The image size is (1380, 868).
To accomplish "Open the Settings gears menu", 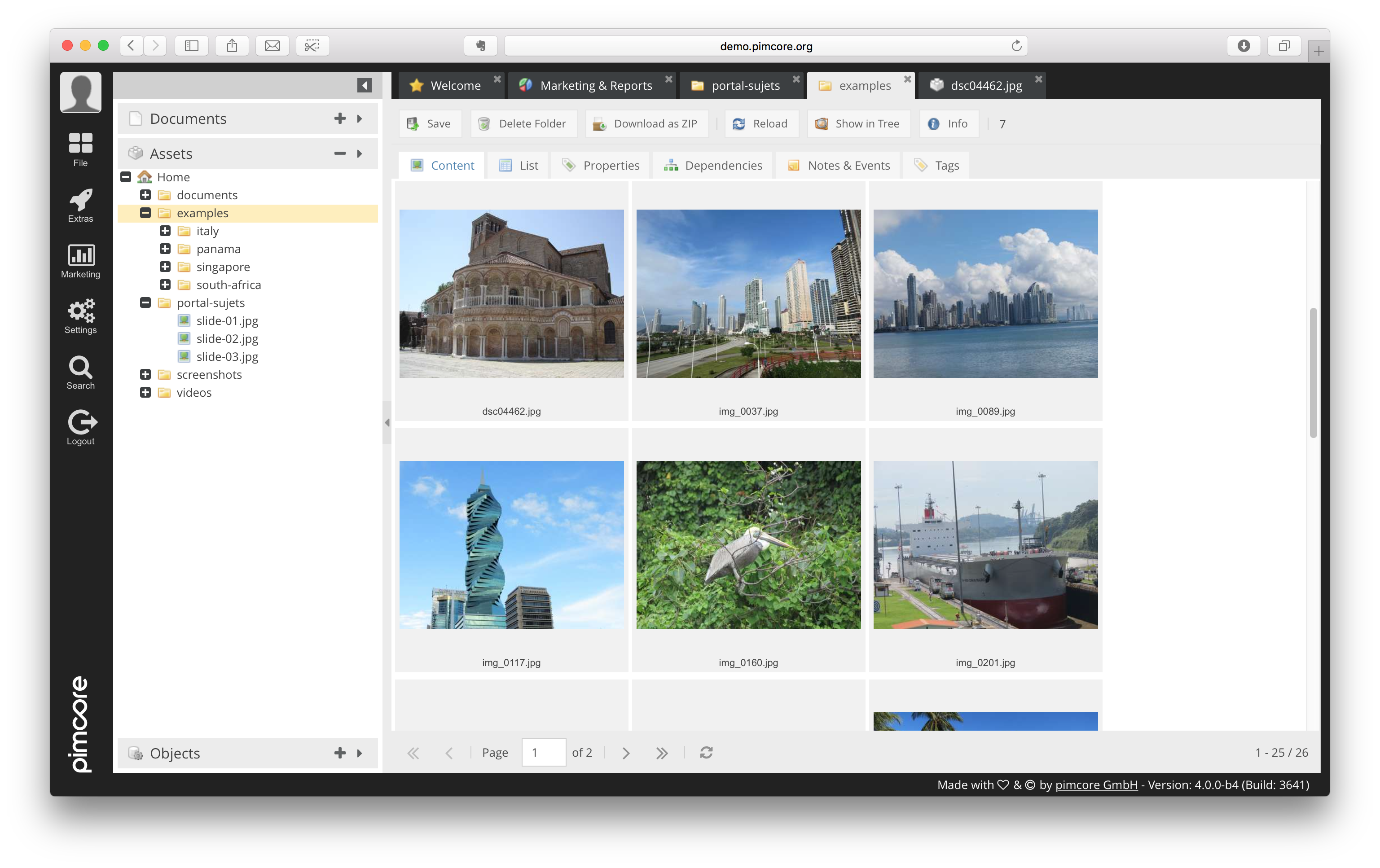I will (x=80, y=316).
